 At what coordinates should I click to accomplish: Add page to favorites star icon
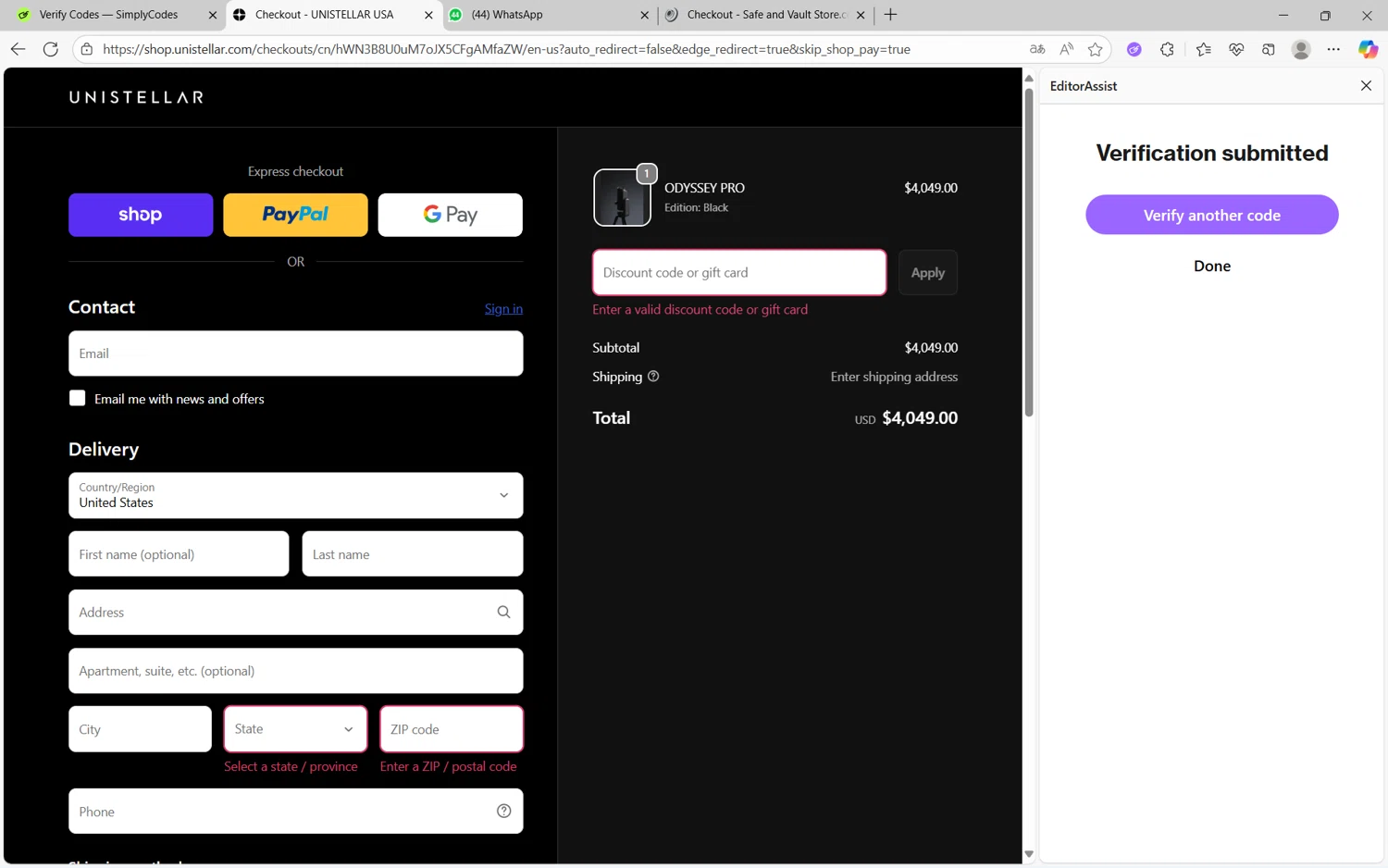click(x=1096, y=49)
